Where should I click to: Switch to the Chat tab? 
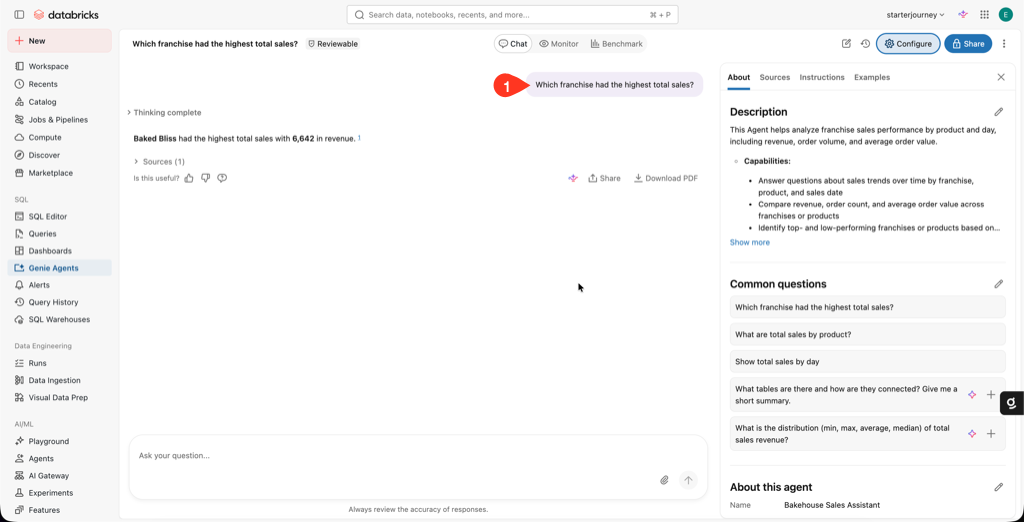pos(513,44)
